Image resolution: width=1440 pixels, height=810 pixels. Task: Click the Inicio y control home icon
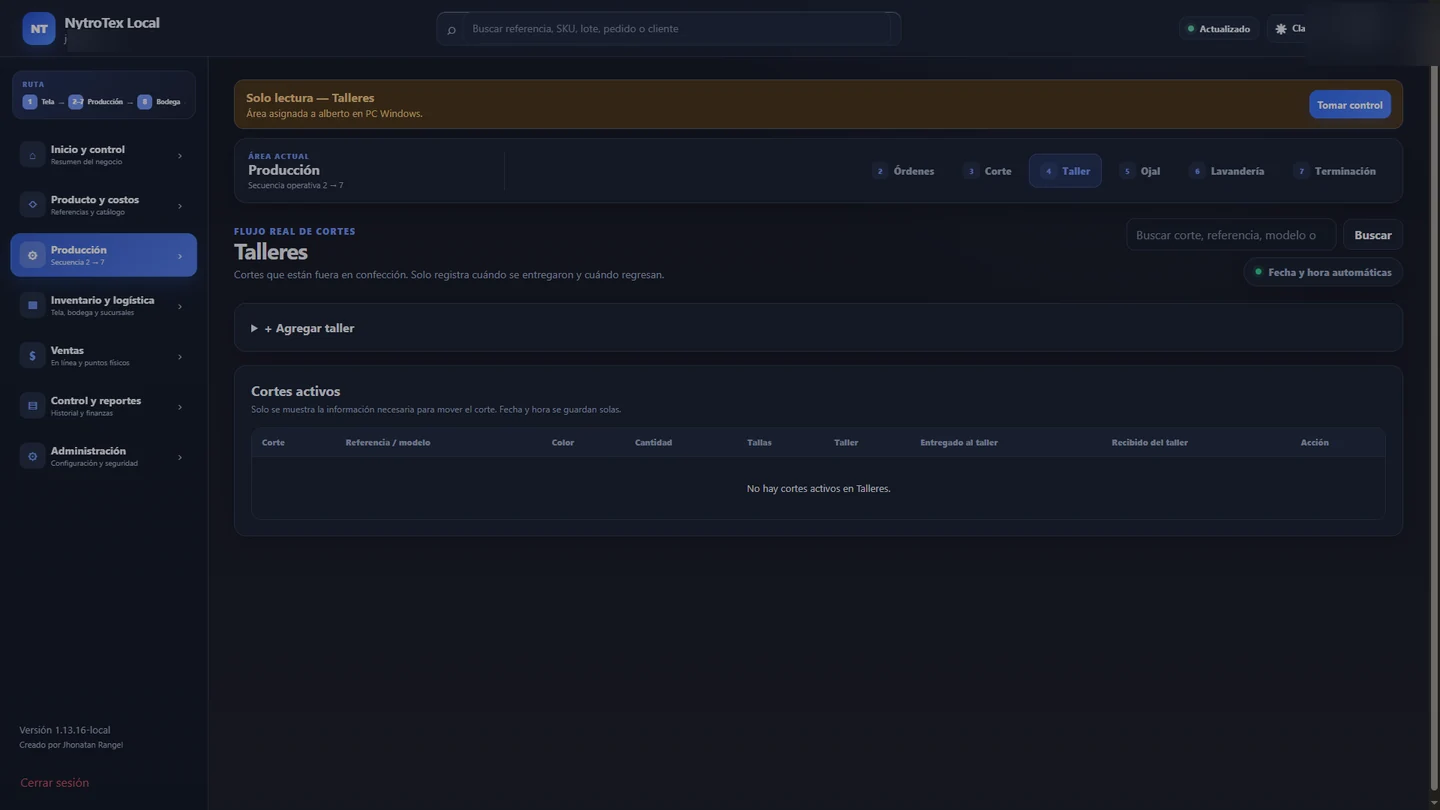(32, 155)
